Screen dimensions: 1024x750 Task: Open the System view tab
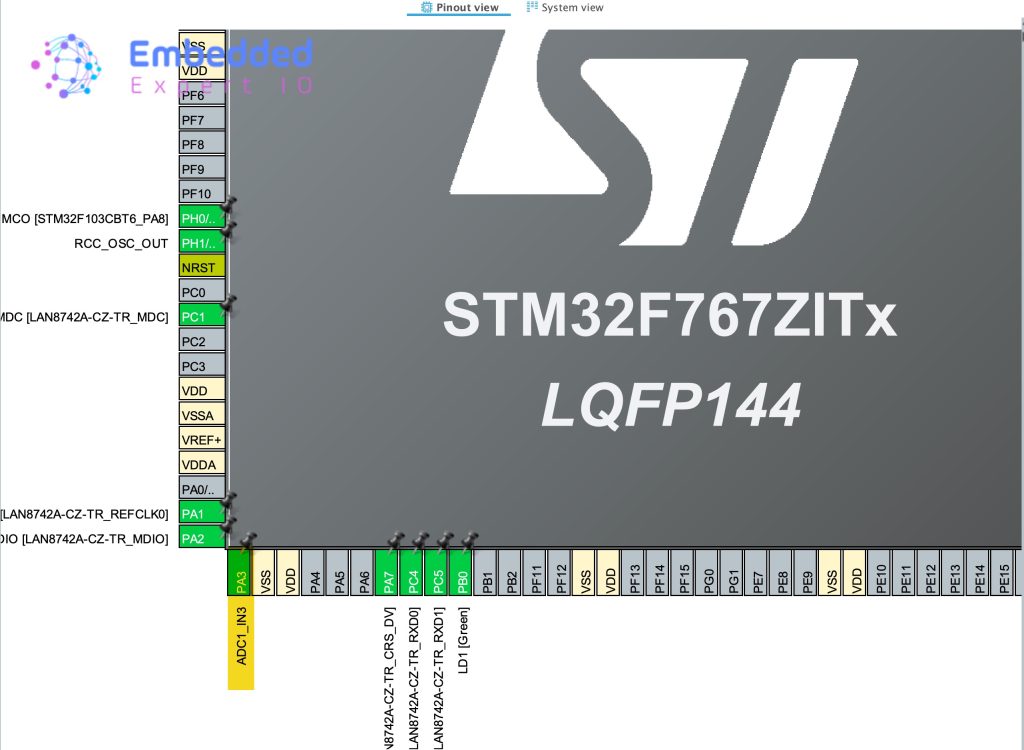coord(565,7)
